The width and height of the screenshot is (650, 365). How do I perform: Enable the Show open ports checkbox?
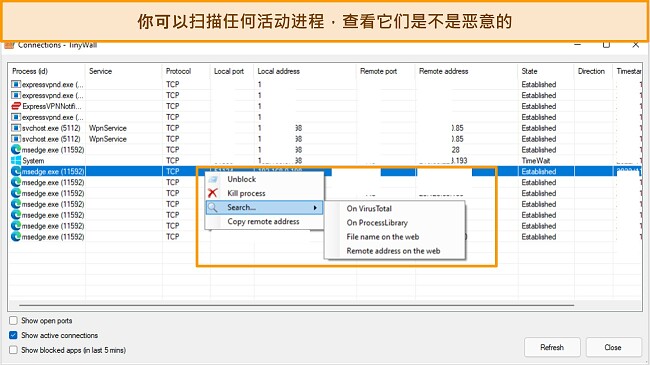[13, 321]
